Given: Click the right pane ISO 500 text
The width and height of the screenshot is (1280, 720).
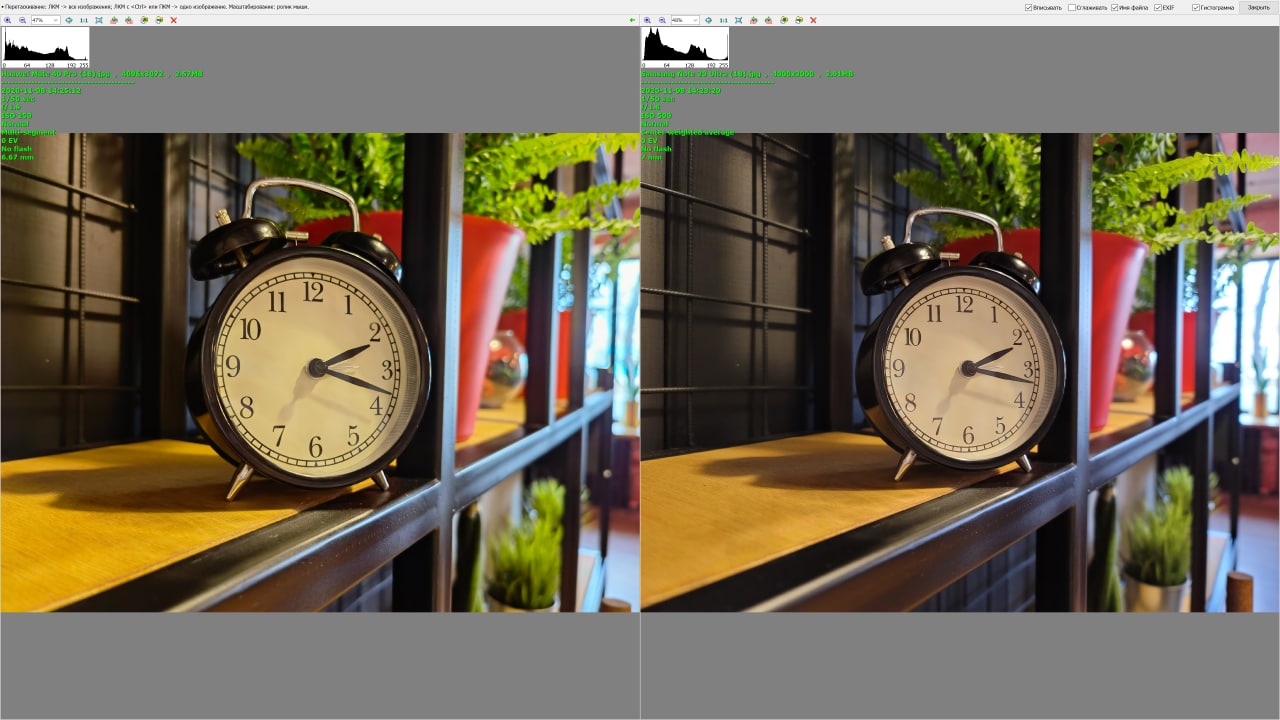Looking at the screenshot, I should tap(656, 116).
